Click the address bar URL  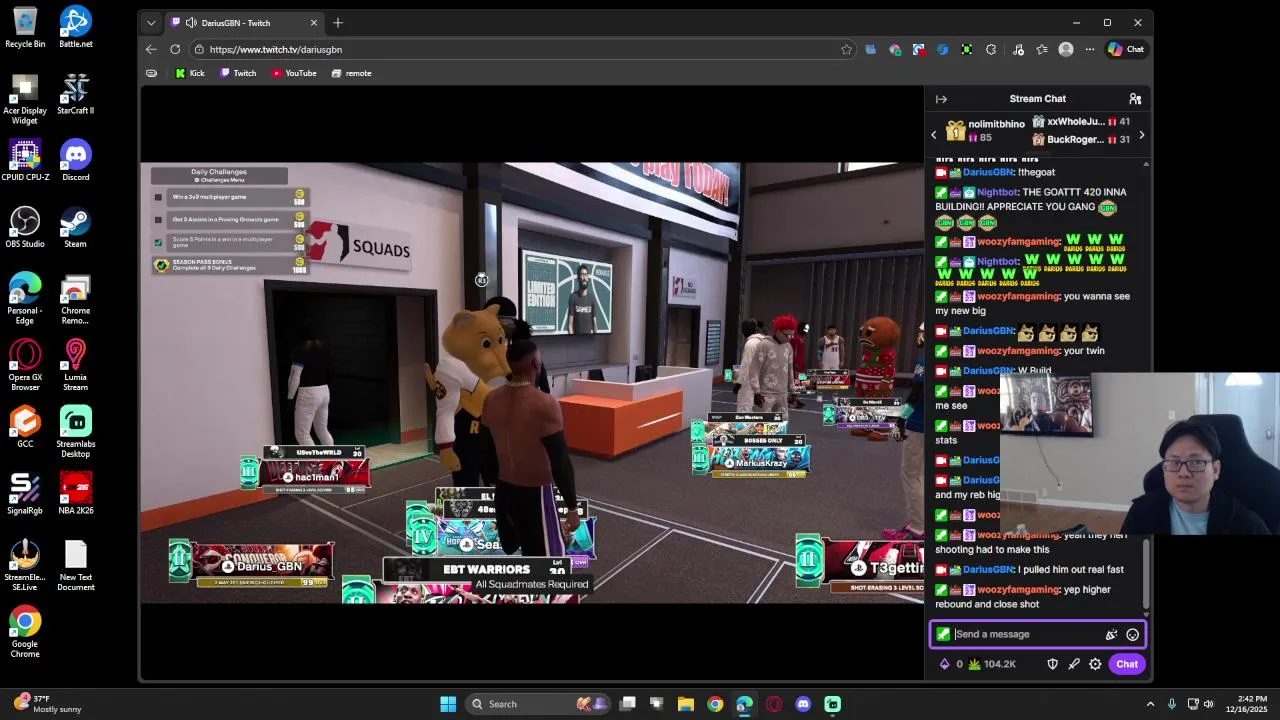pos(276,49)
